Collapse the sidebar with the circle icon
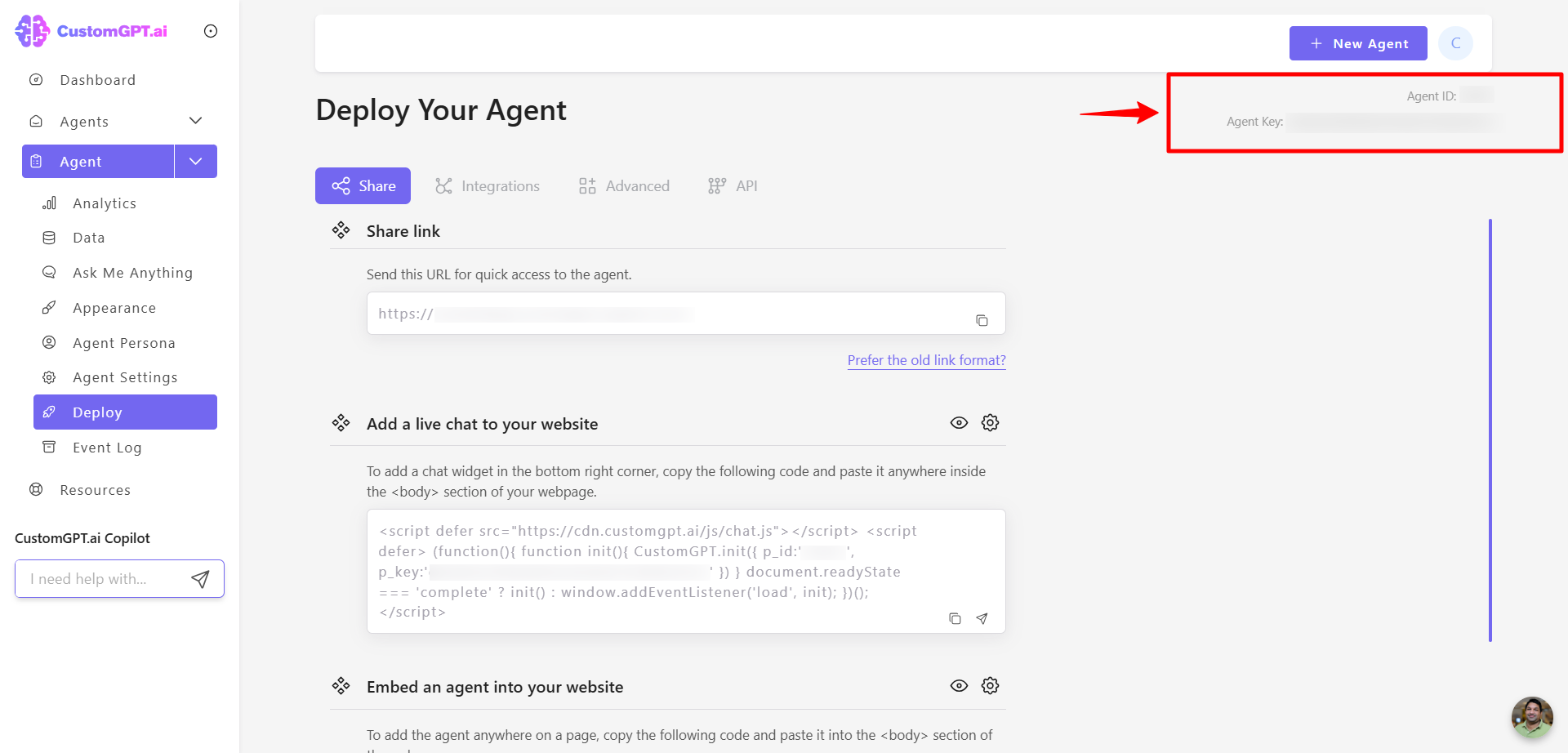1568x753 pixels. 211,31
